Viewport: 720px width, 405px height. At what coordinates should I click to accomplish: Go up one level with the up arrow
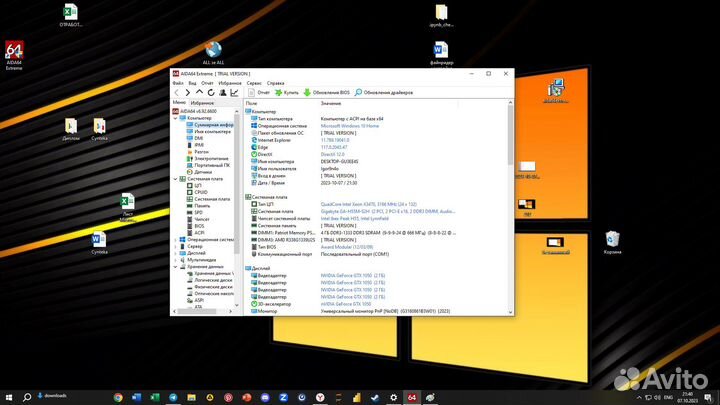coord(199,93)
